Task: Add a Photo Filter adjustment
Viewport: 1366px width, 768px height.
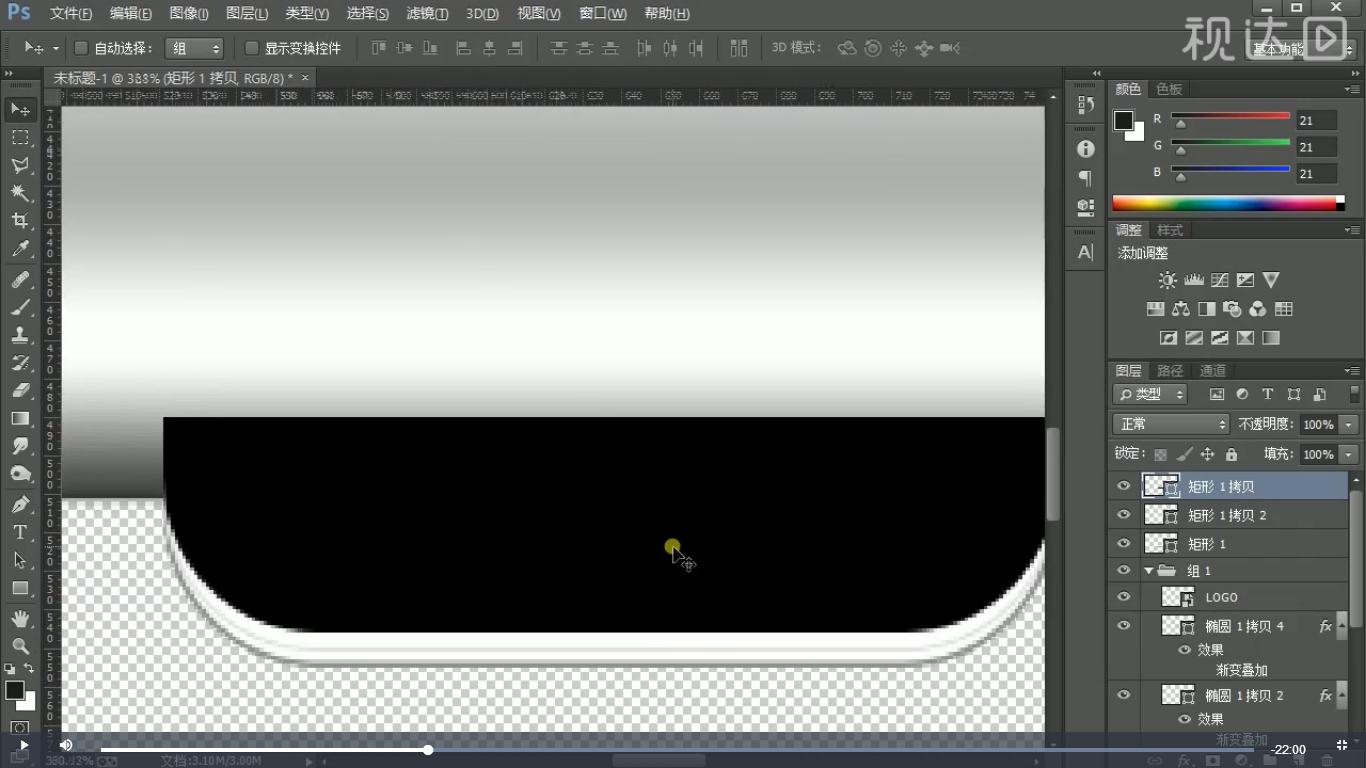Action: coord(1232,309)
